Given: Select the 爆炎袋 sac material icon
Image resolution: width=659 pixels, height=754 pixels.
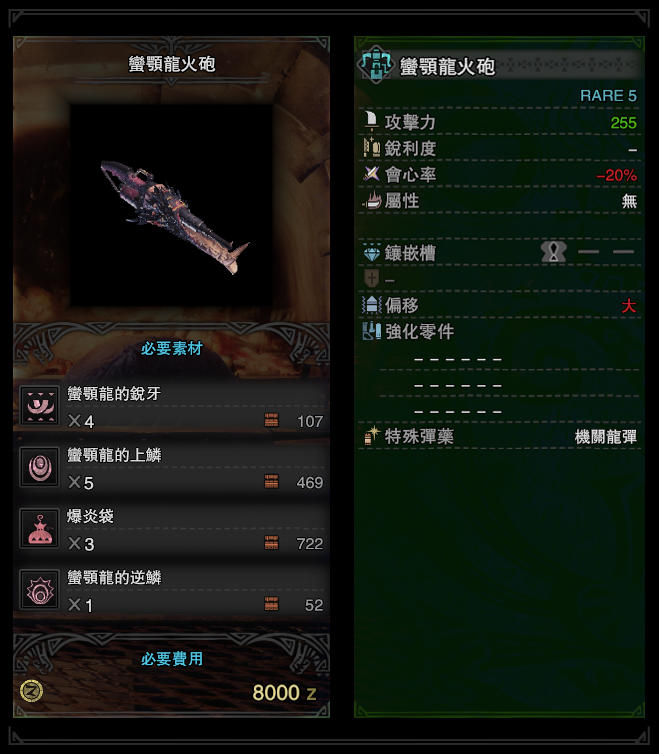Looking at the screenshot, I should point(40,528).
